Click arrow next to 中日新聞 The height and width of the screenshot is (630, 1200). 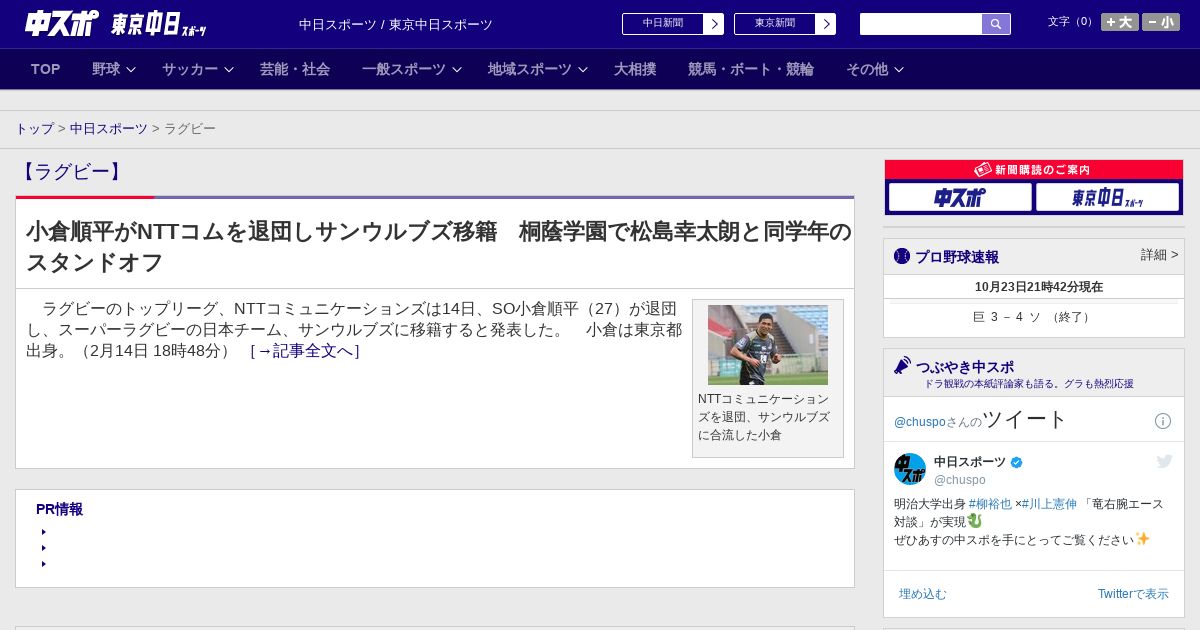(714, 24)
